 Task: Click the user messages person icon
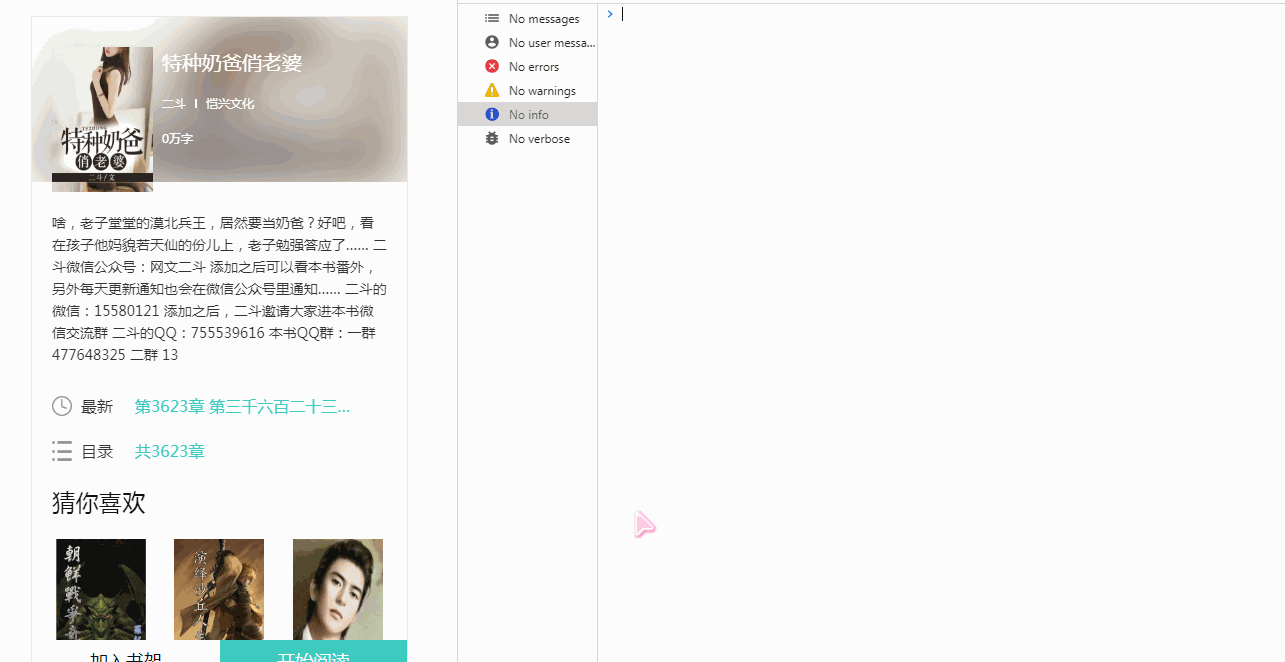[491, 42]
